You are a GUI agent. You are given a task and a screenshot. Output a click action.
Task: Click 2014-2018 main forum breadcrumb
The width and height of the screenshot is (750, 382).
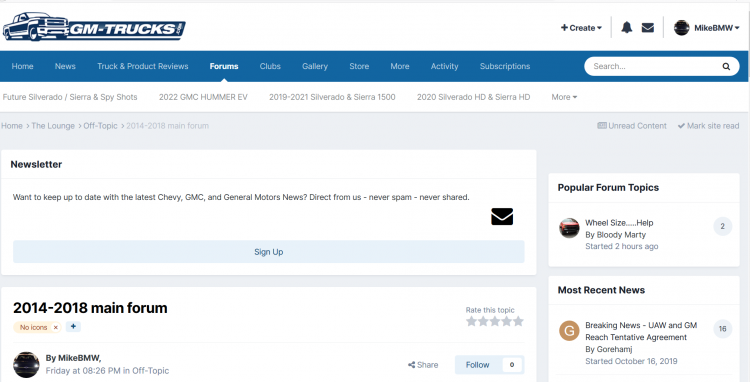[167, 126]
